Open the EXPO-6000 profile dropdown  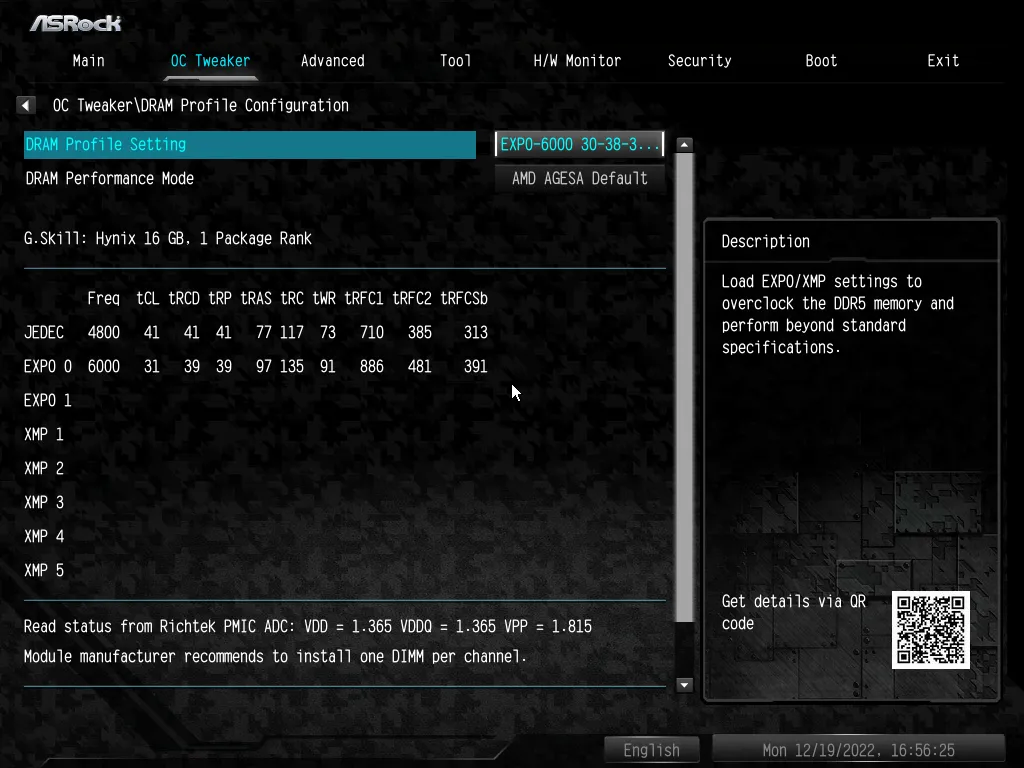(579, 144)
